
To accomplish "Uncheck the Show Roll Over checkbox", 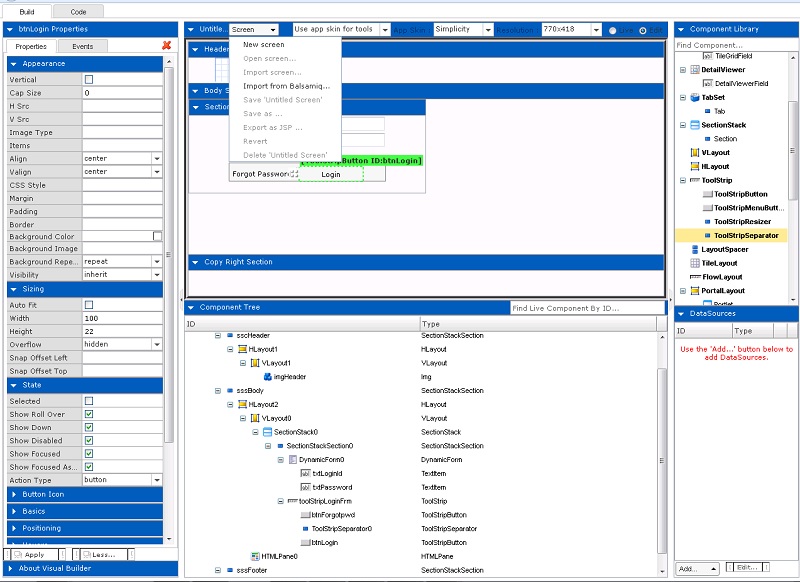I will coord(89,414).
